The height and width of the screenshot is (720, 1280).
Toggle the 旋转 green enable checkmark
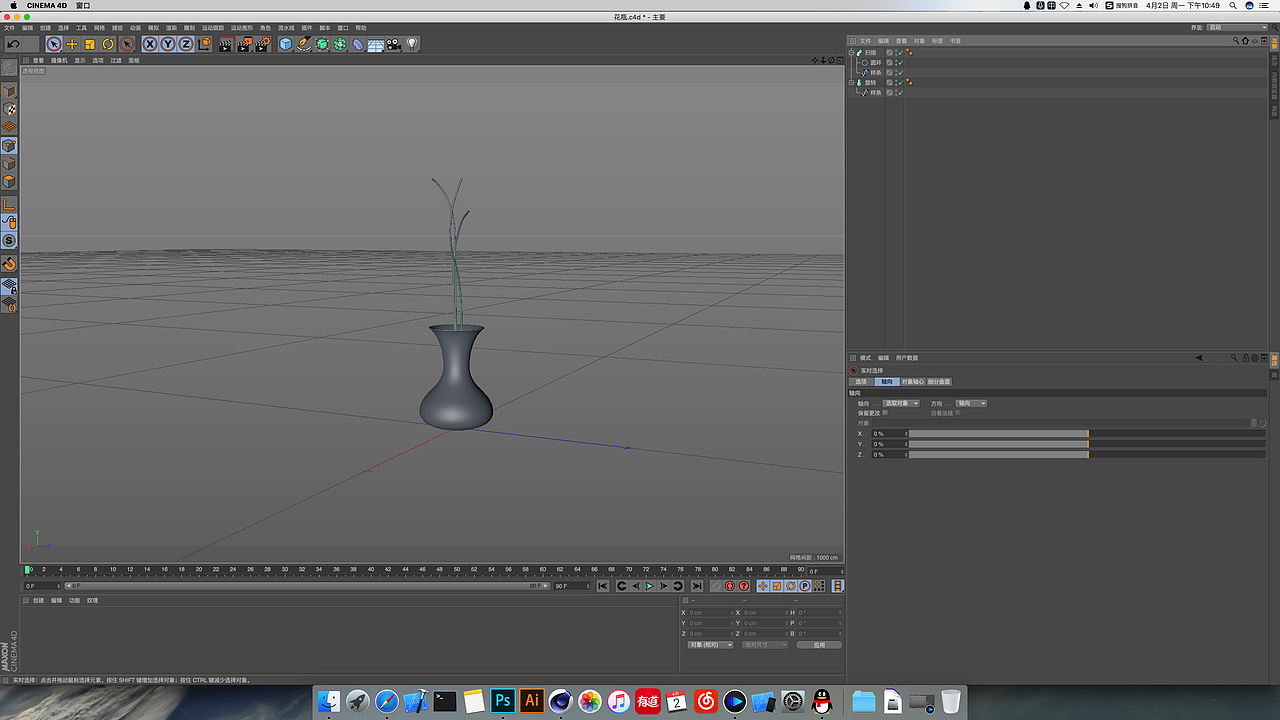(900, 82)
